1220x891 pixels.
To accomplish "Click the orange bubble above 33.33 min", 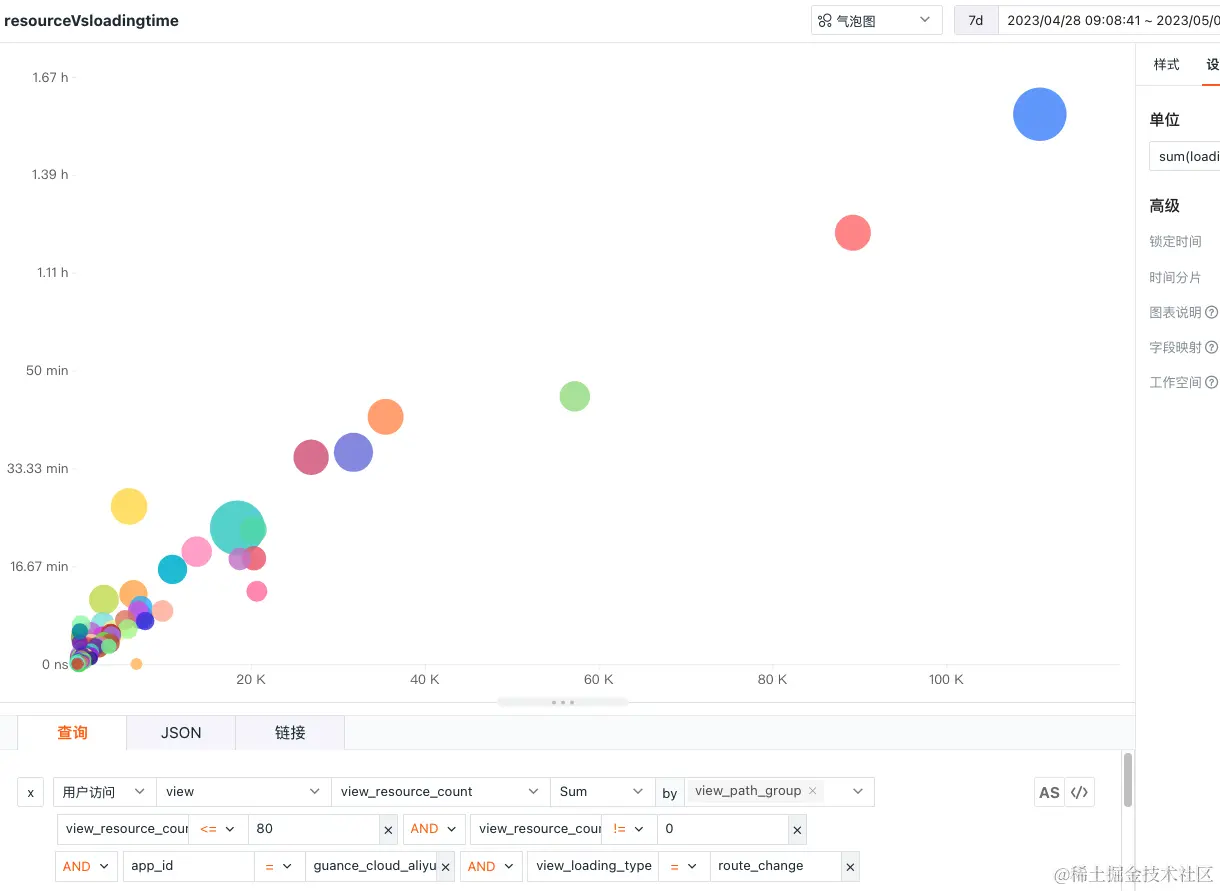I will 385,417.
